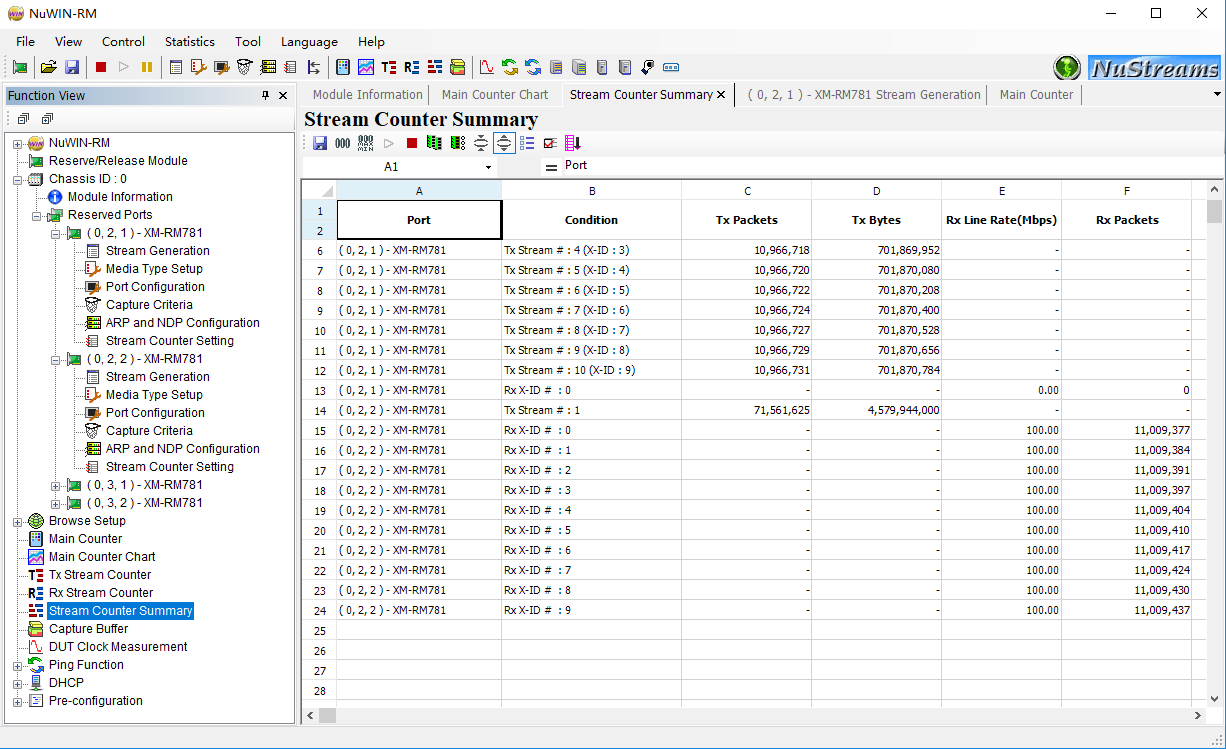Select Tx Stream Counter in tree

(x=100, y=575)
